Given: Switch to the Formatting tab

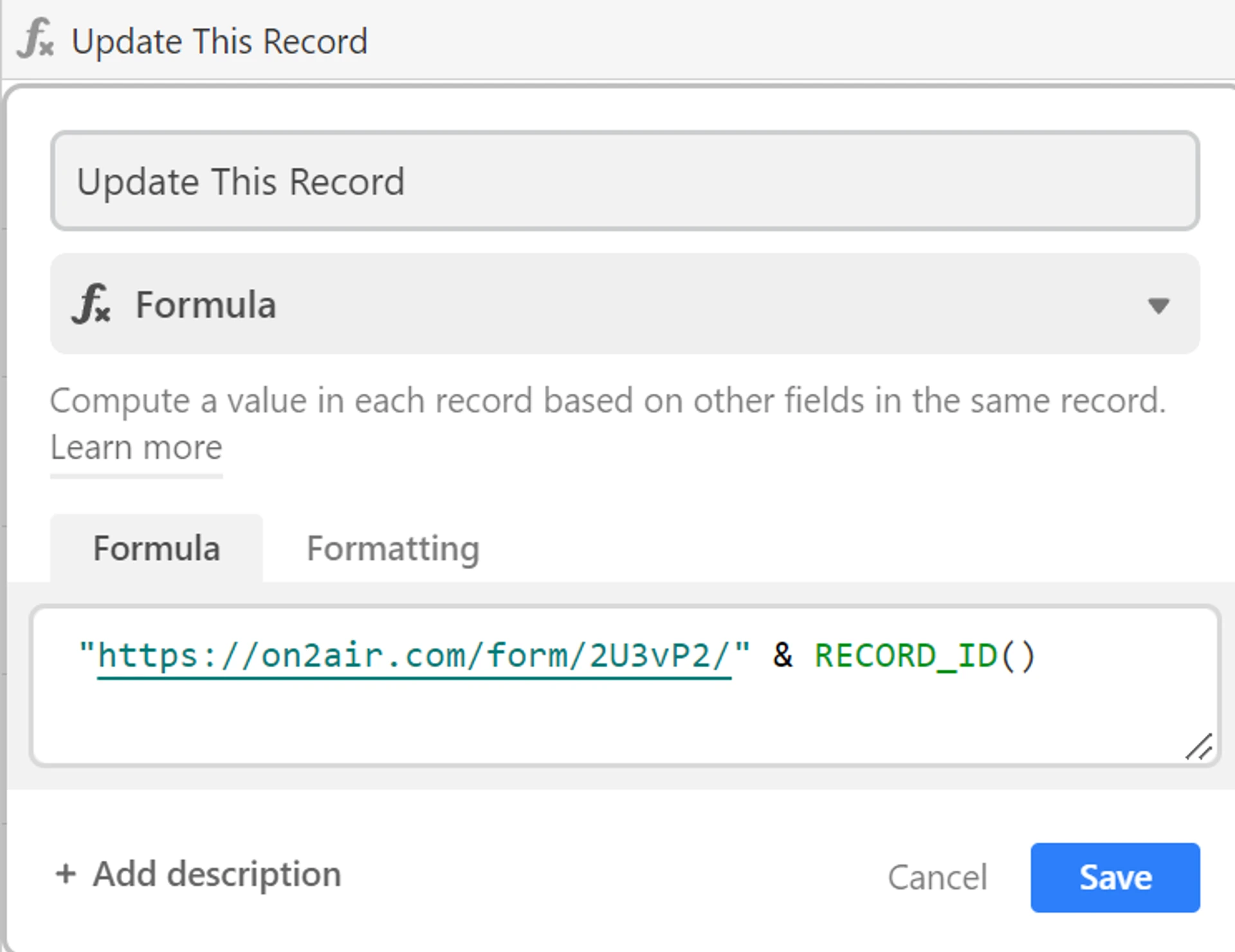Looking at the screenshot, I should pyautogui.click(x=393, y=549).
